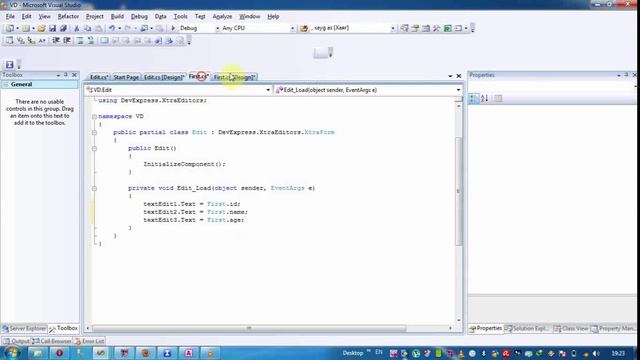Click the Decrease Indent toolbar icon
This screenshot has height=360, width=640.
(56, 40)
